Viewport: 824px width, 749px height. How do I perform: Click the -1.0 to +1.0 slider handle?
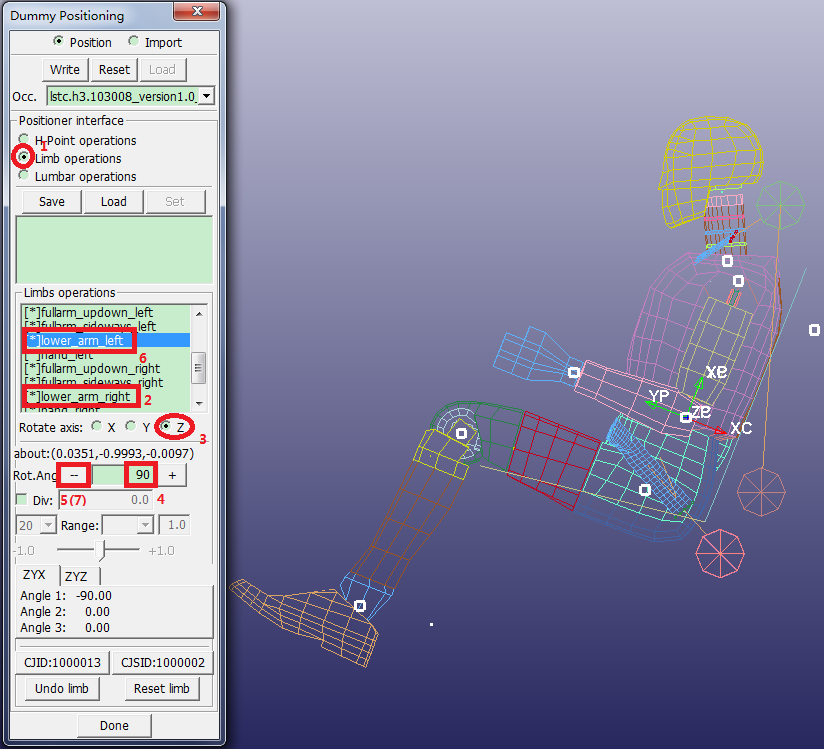(x=99, y=550)
